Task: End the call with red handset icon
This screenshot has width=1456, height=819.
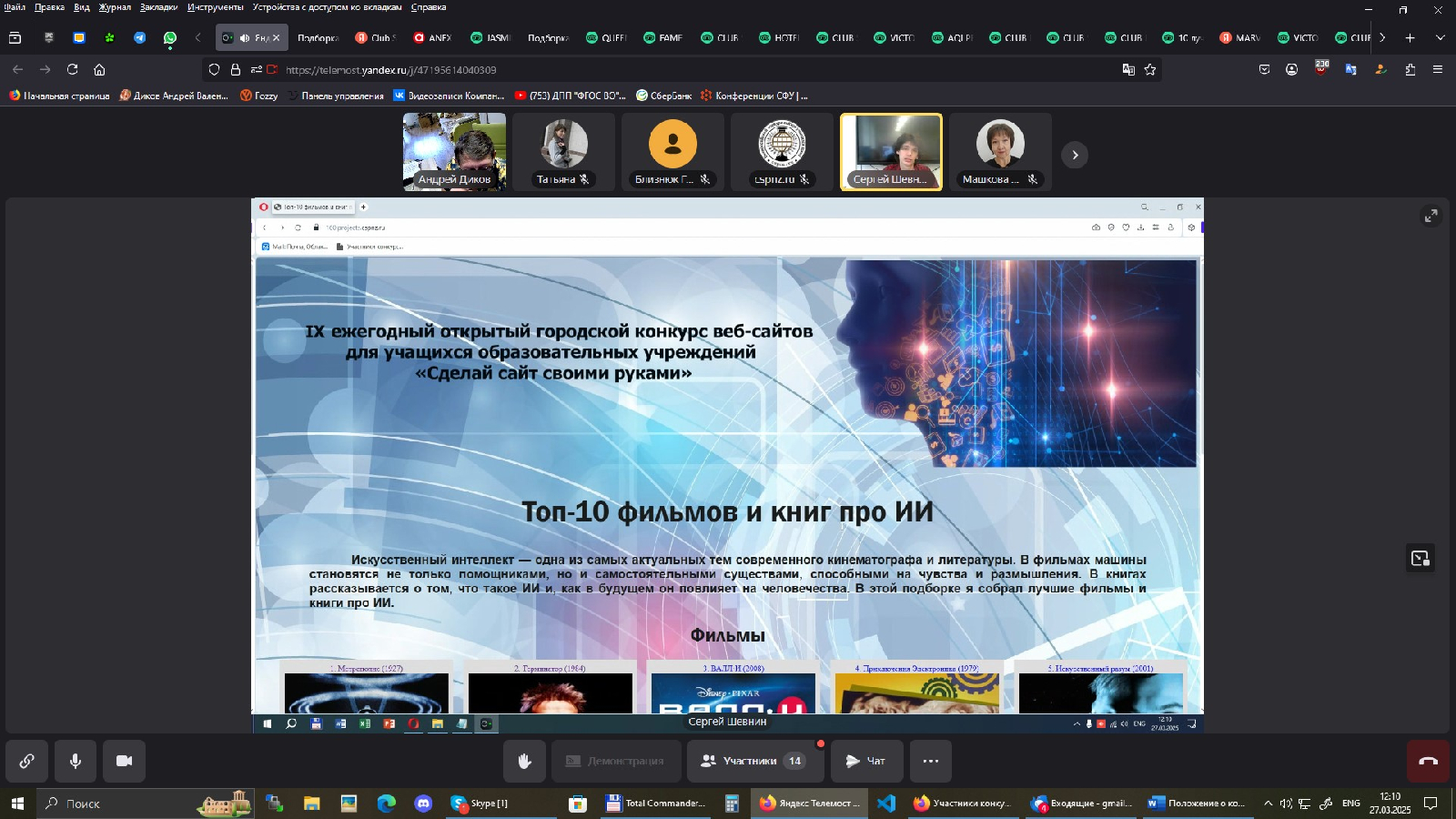Action: click(1431, 761)
